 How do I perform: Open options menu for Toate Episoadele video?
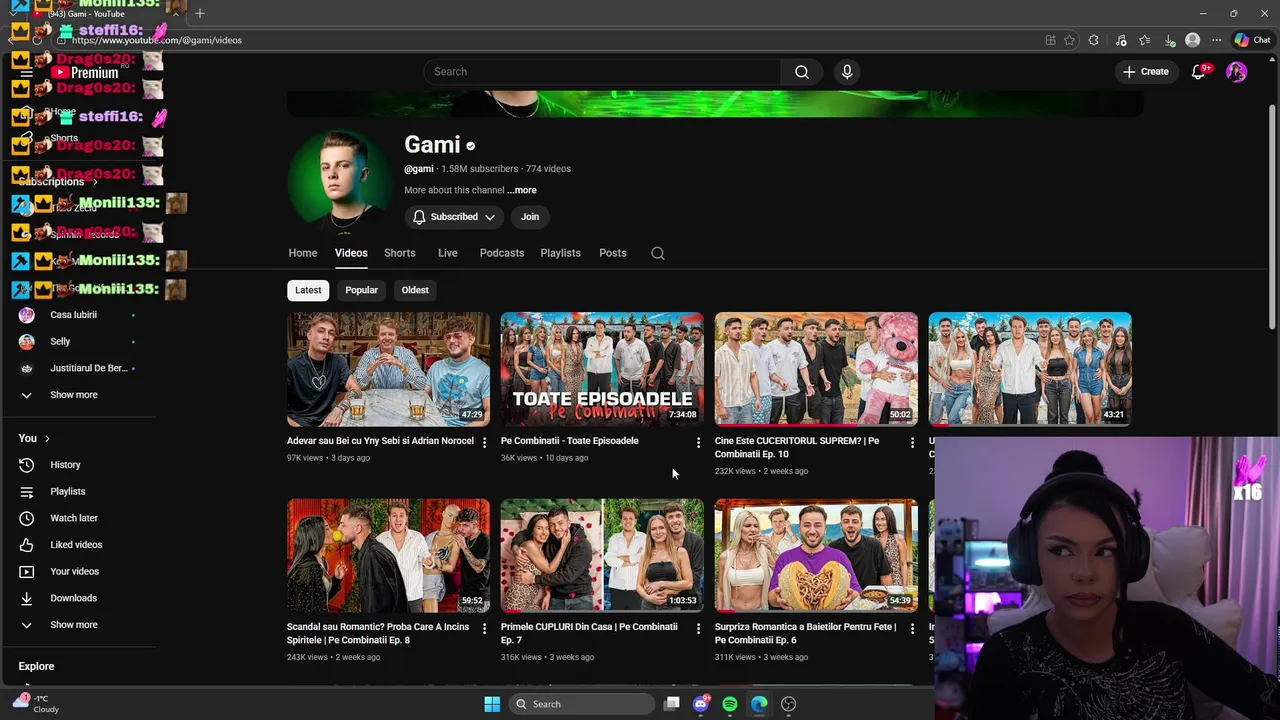(698, 442)
